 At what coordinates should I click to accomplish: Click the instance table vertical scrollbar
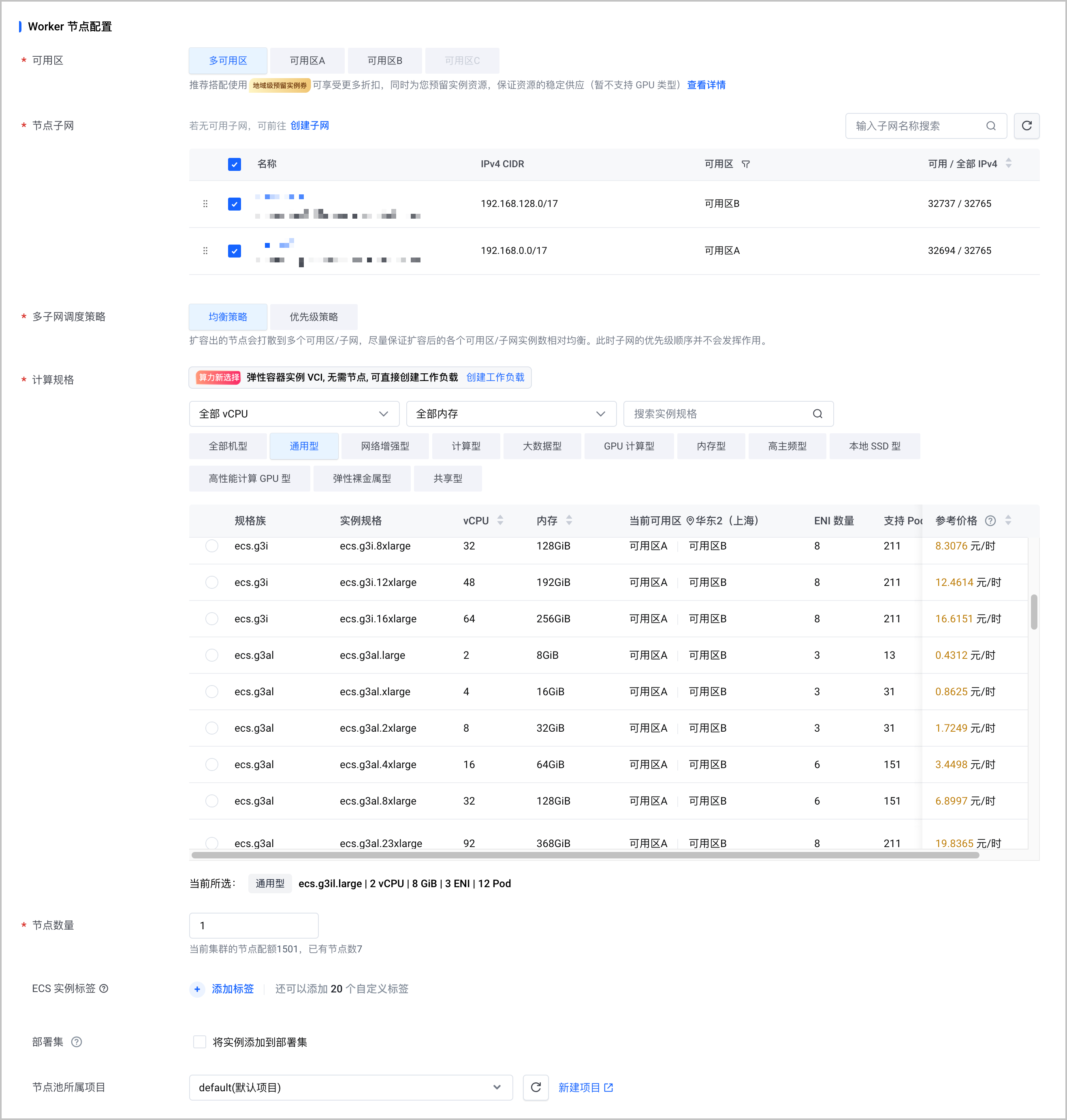1033,612
